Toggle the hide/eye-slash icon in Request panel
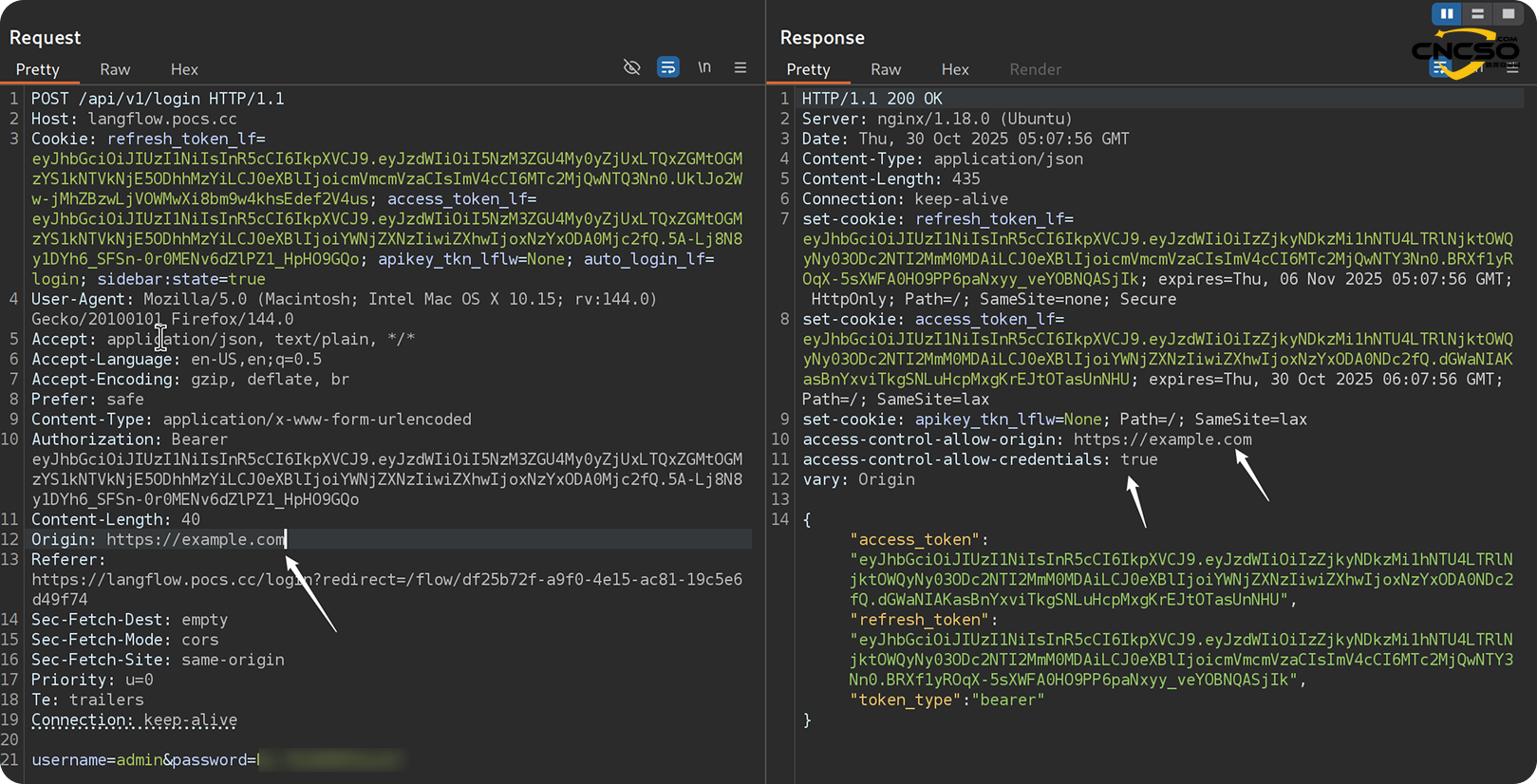This screenshot has height=784, width=1537. click(x=631, y=67)
